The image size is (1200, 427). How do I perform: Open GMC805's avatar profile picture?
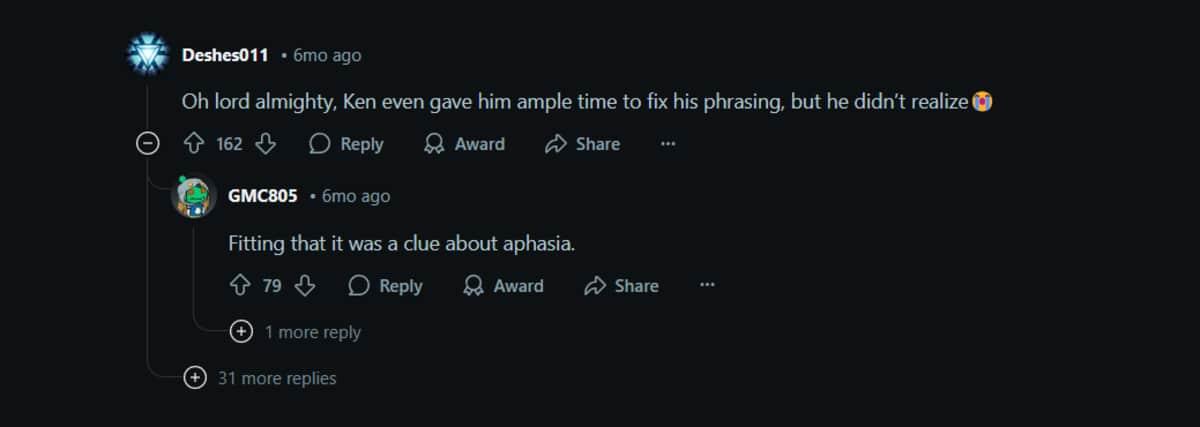(194, 197)
